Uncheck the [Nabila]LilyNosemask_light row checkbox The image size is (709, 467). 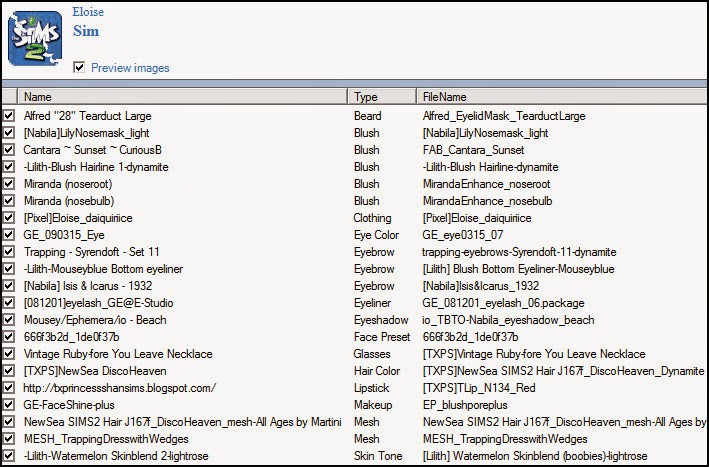(x=9, y=133)
